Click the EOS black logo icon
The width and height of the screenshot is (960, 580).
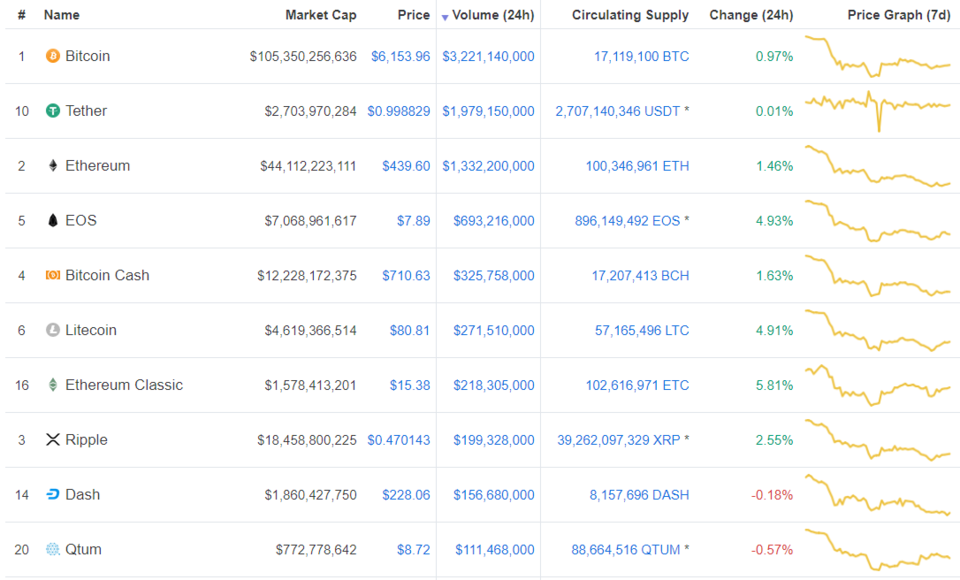(x=53, y=220)
